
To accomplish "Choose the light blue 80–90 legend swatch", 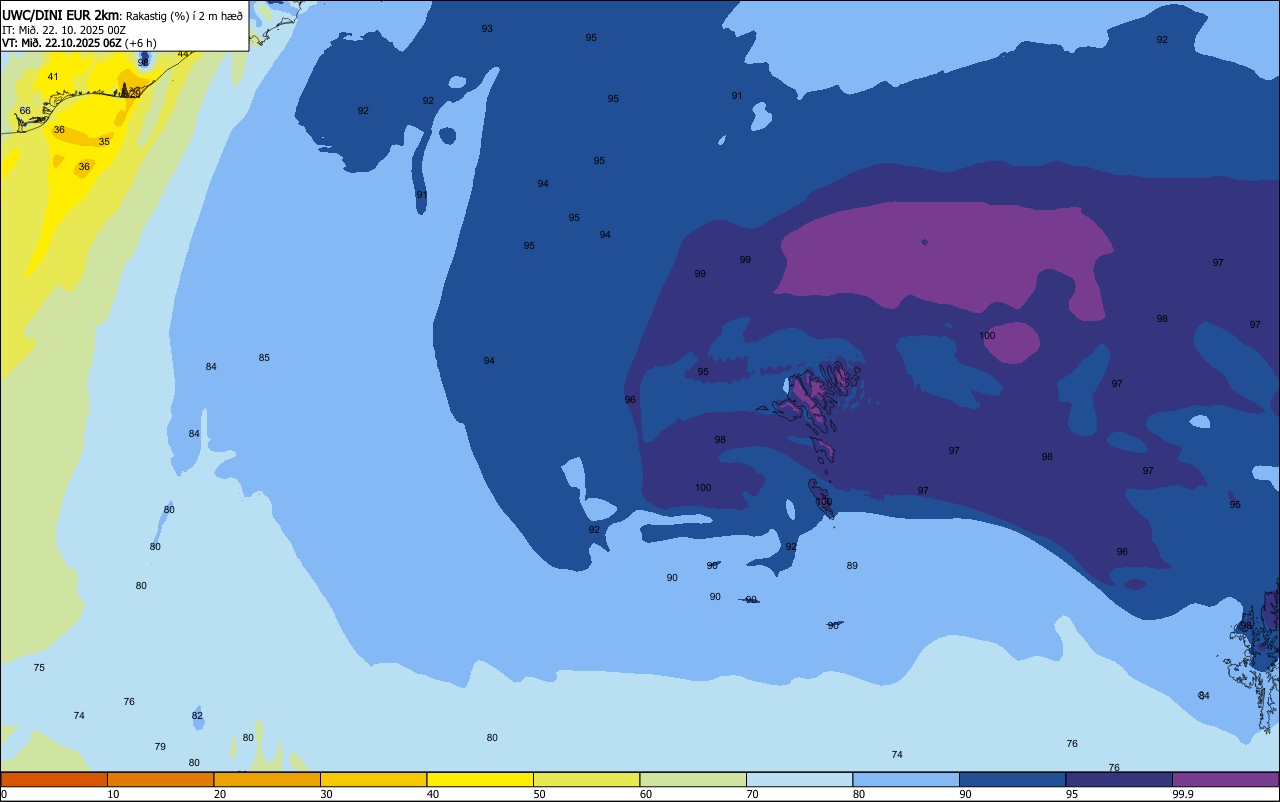I will coord(906,780).
